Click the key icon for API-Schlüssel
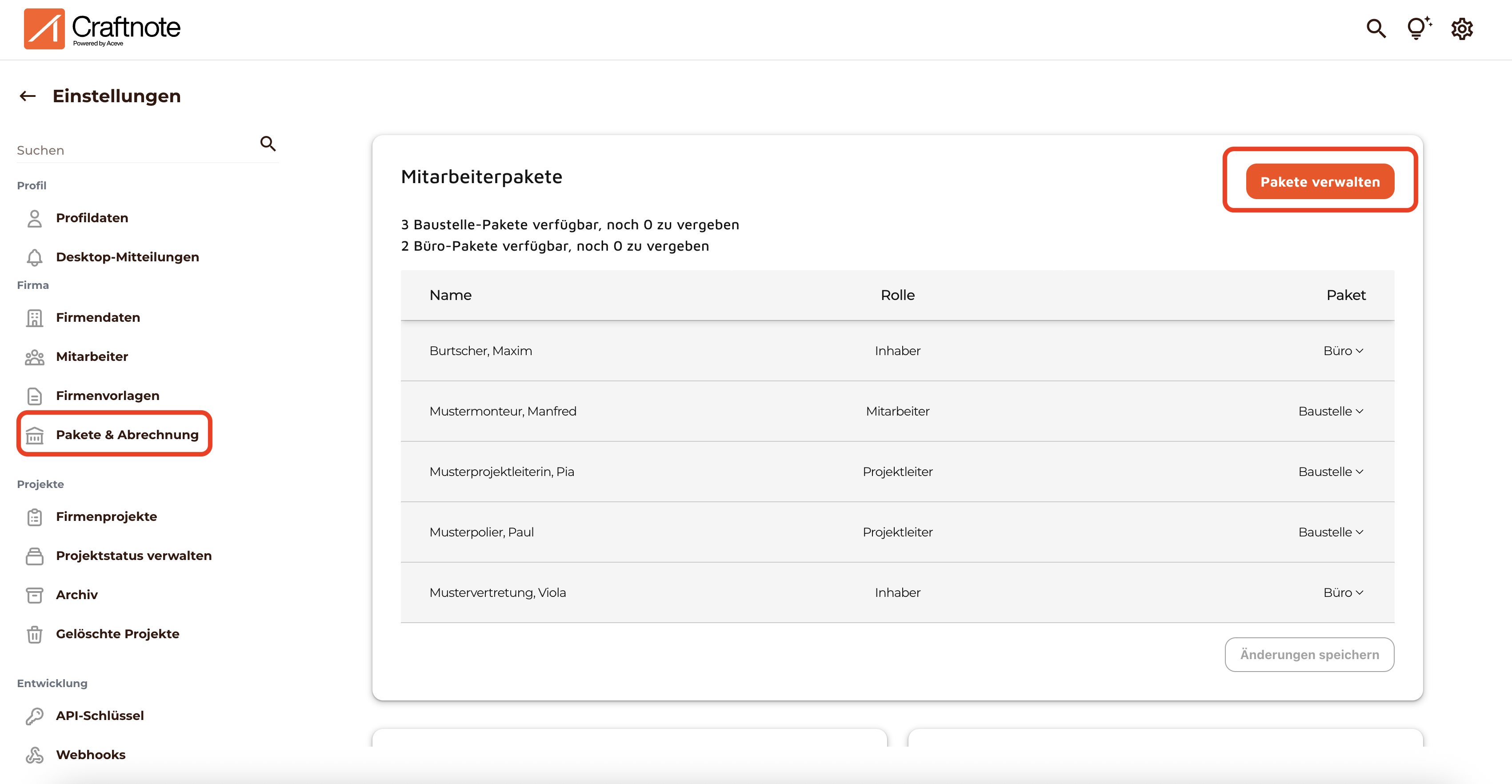 [x=35, y=716]
